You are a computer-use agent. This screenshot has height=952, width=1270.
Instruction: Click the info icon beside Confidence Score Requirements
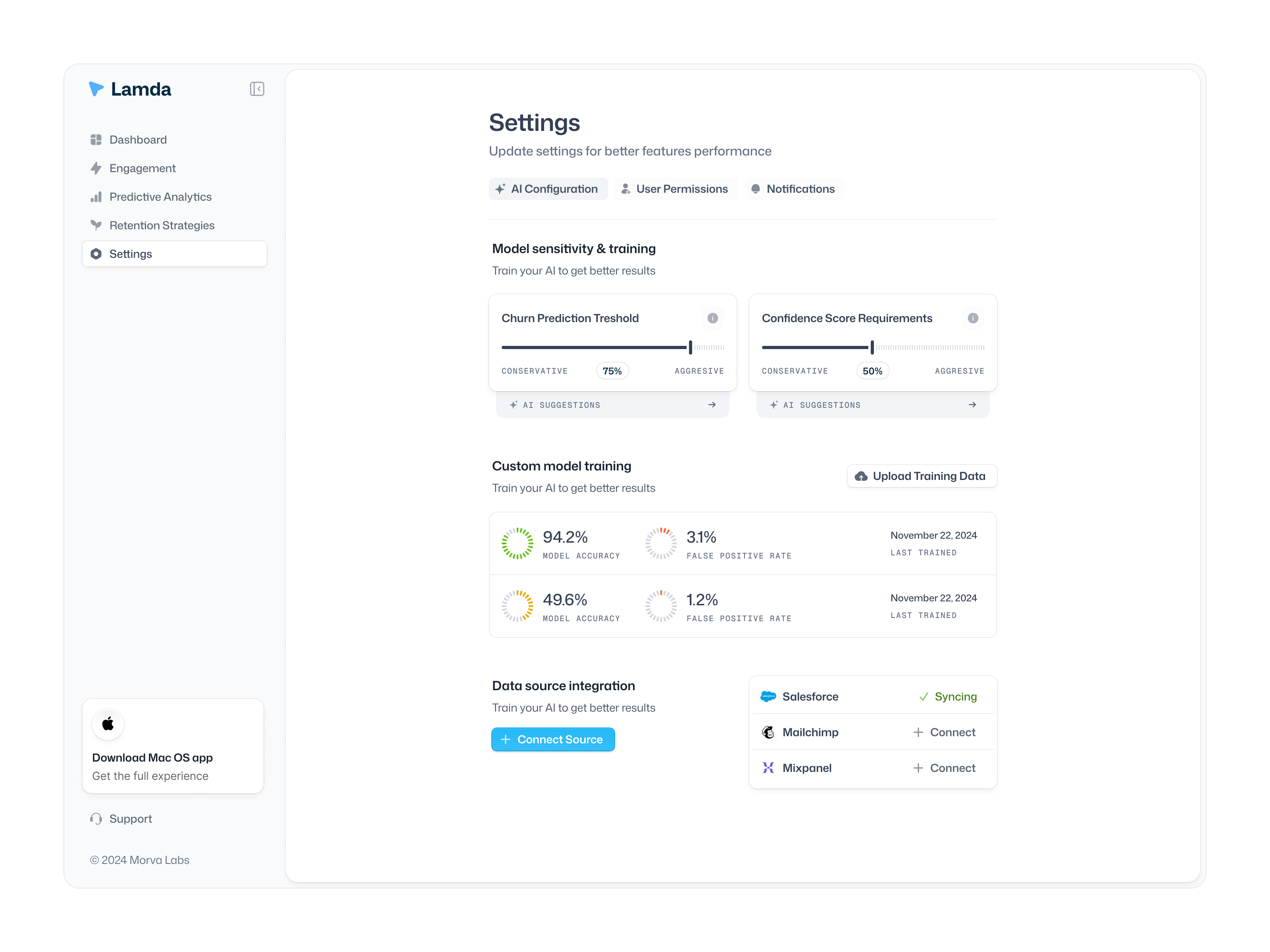click(x=973, y=319)
